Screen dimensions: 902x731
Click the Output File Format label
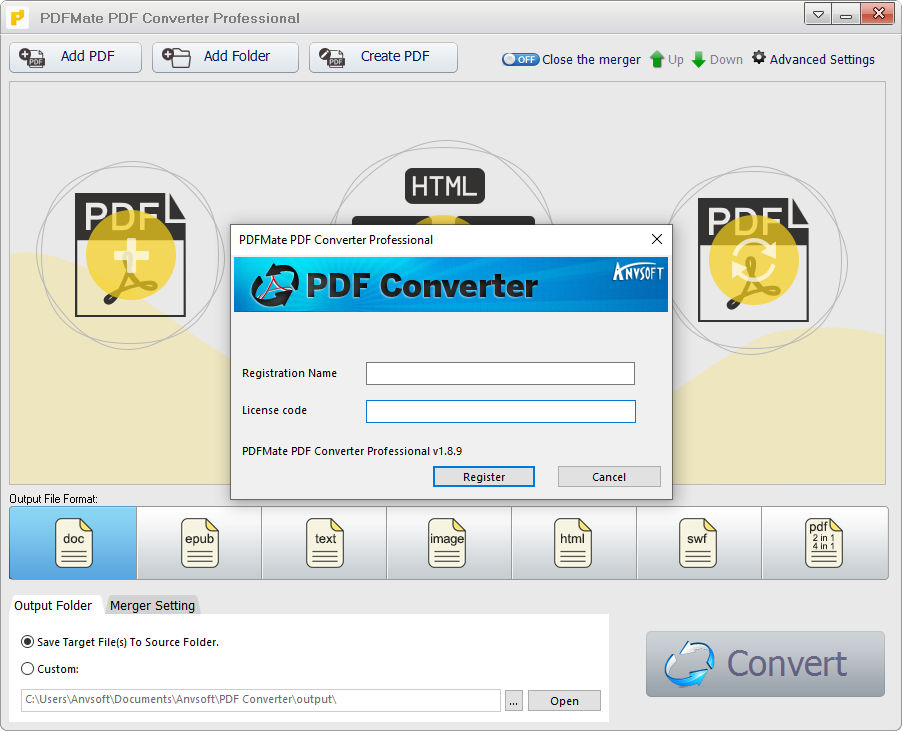point(53,499)
